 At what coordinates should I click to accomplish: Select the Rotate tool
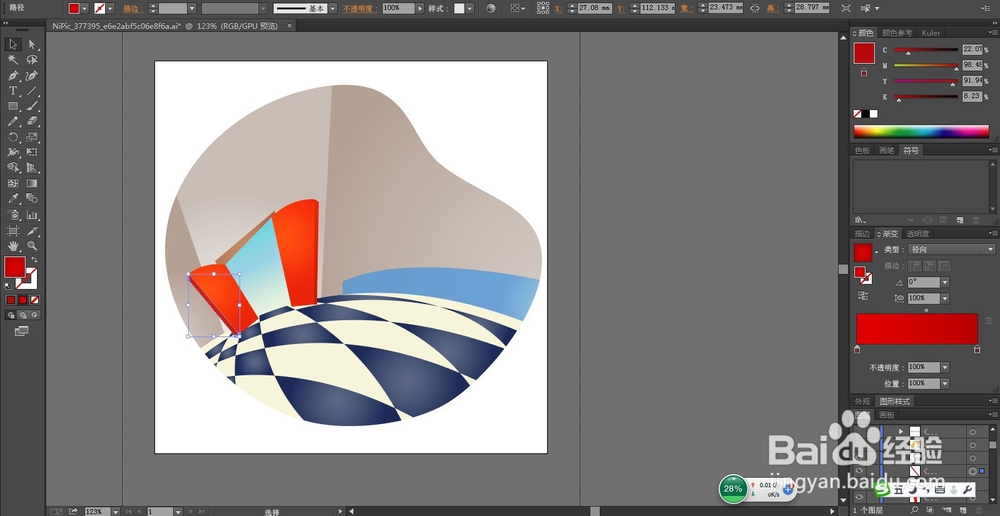(x=13, y=137)
